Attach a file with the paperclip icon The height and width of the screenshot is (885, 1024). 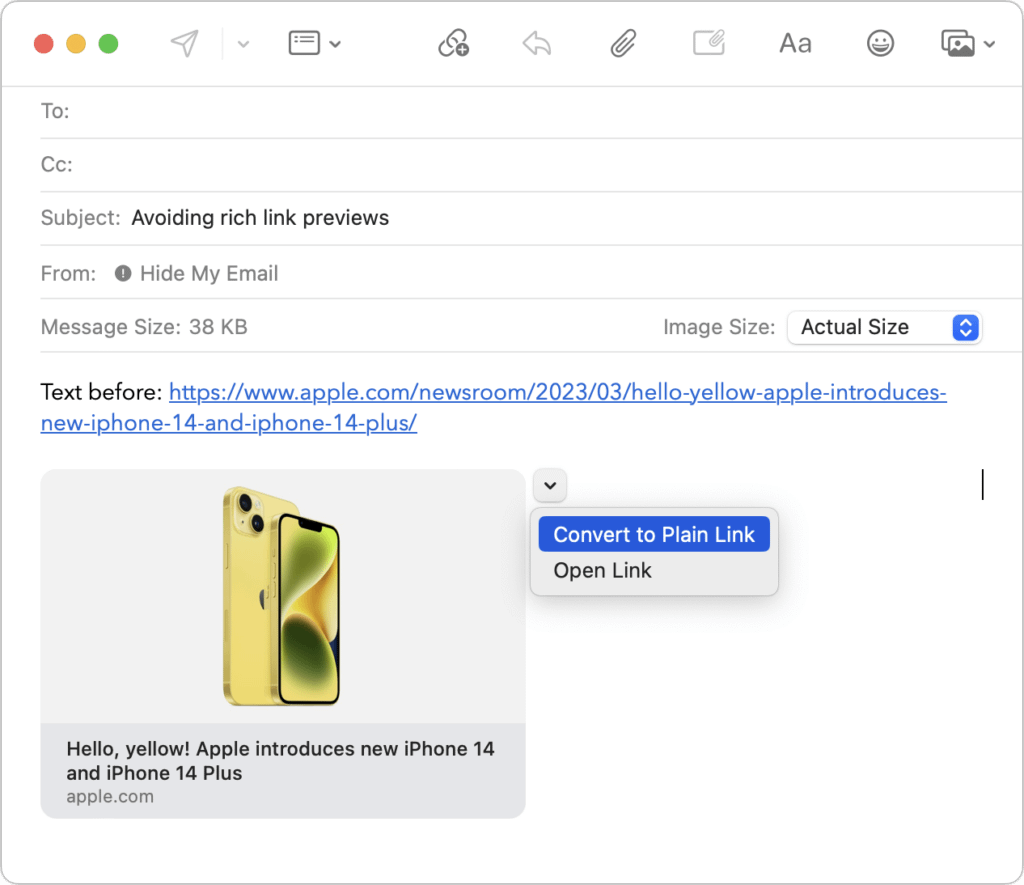tap(624, 43)
